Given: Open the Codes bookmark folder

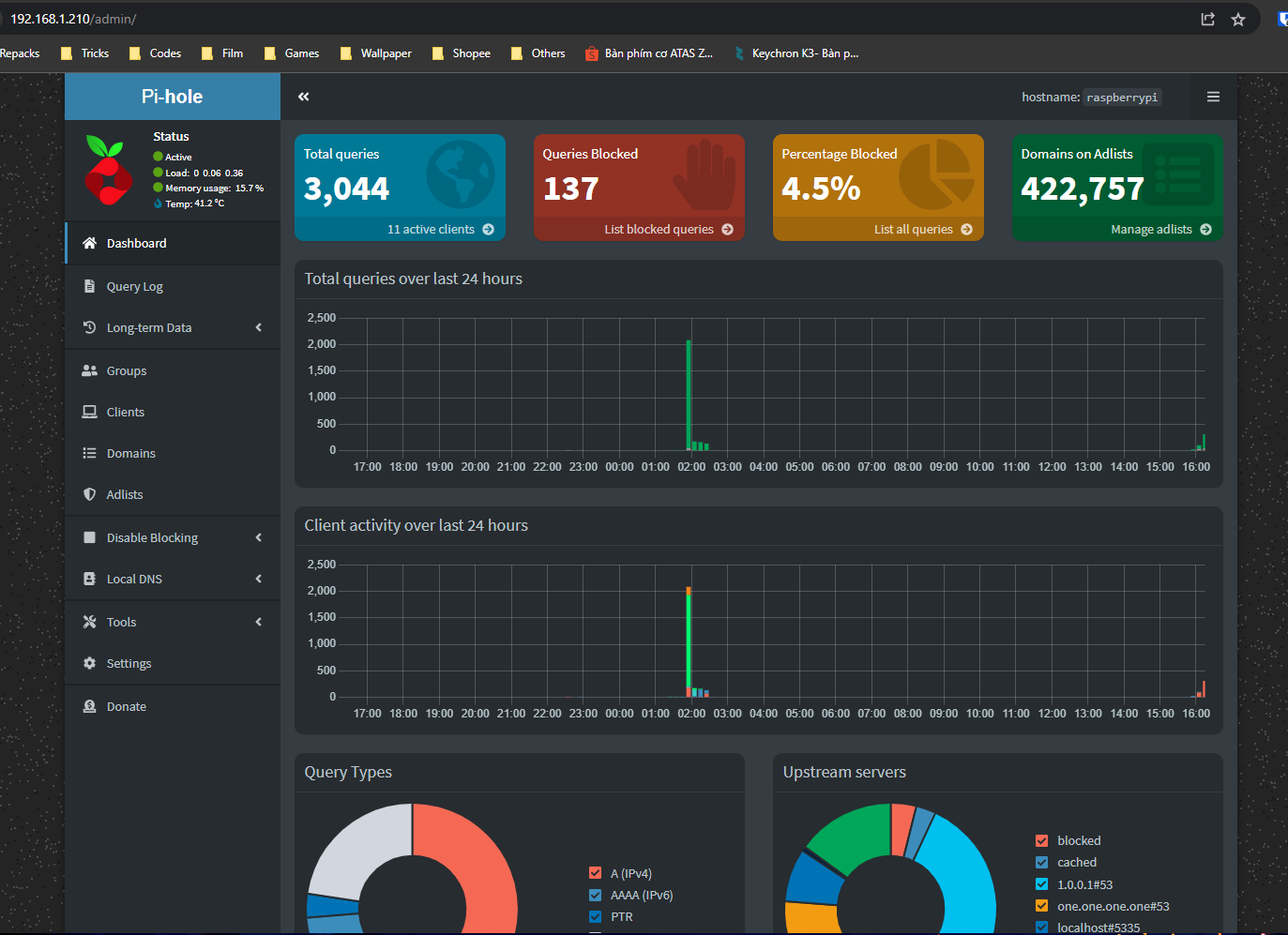Looking at the screenshot, I should point(155,53).
